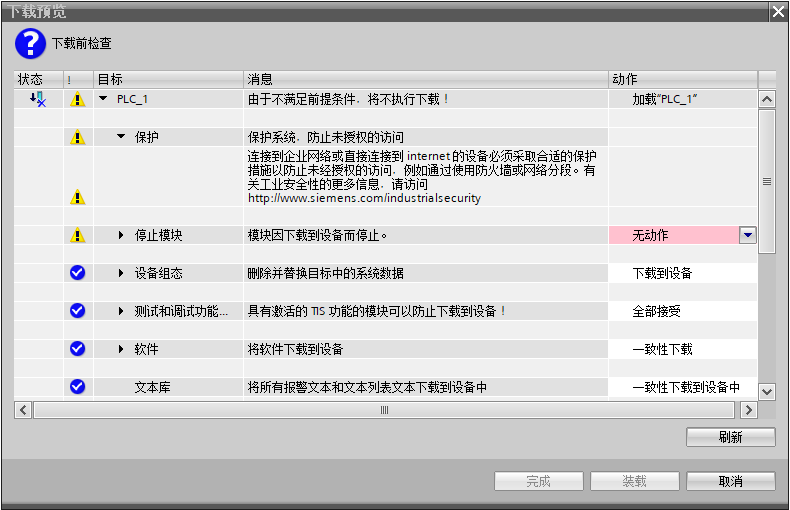790x510 pixels.
Task: Select the 软件 target label
Action: coord(147,349)
